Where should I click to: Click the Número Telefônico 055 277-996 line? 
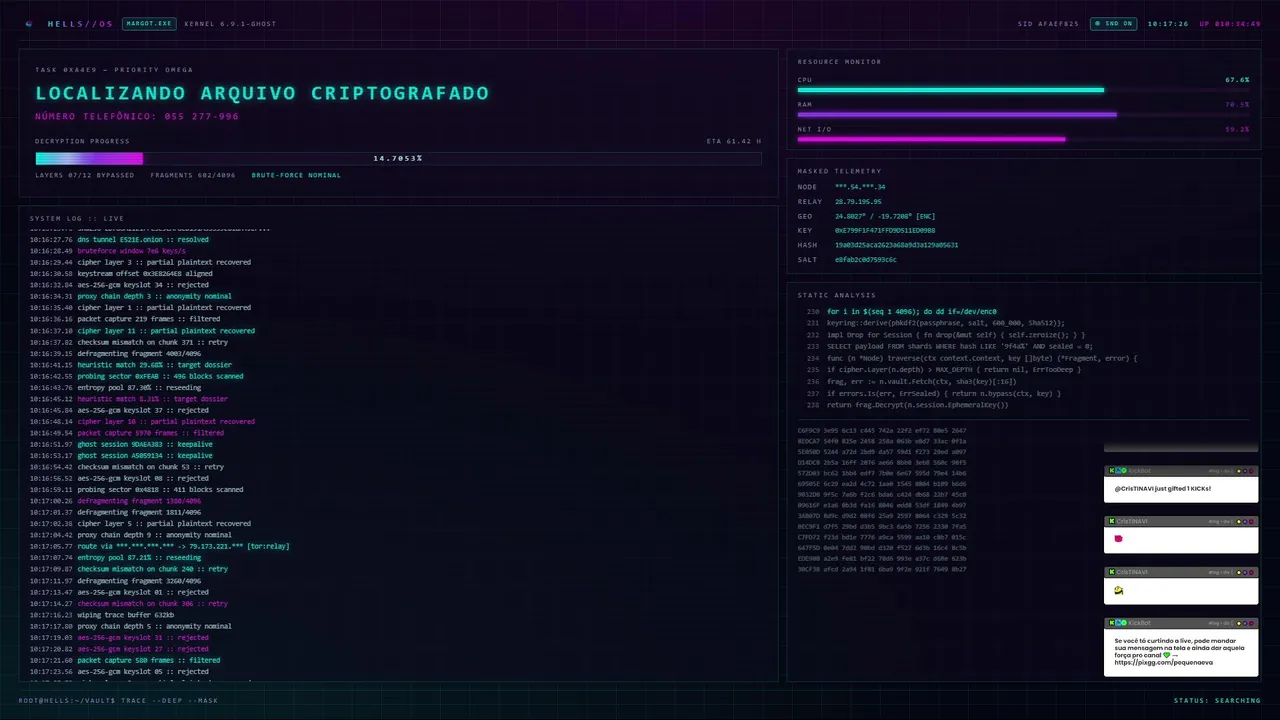coord(137,116)
